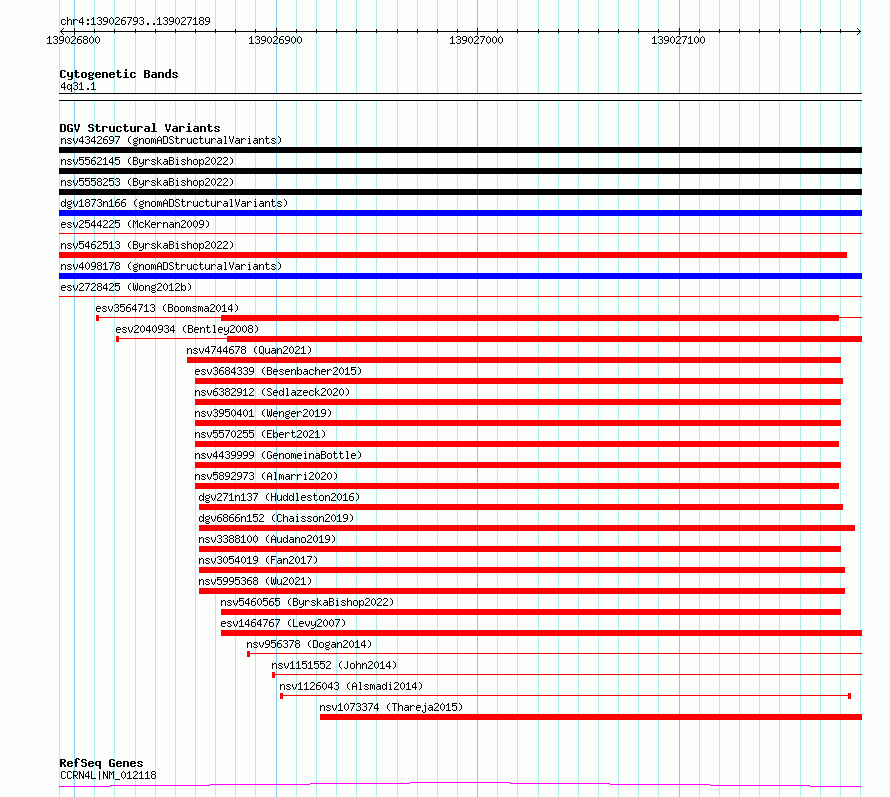The image size is (890, 797).
Task: Click the Cytogenetic Bands track heading
Action: click(x=119, y=74)
